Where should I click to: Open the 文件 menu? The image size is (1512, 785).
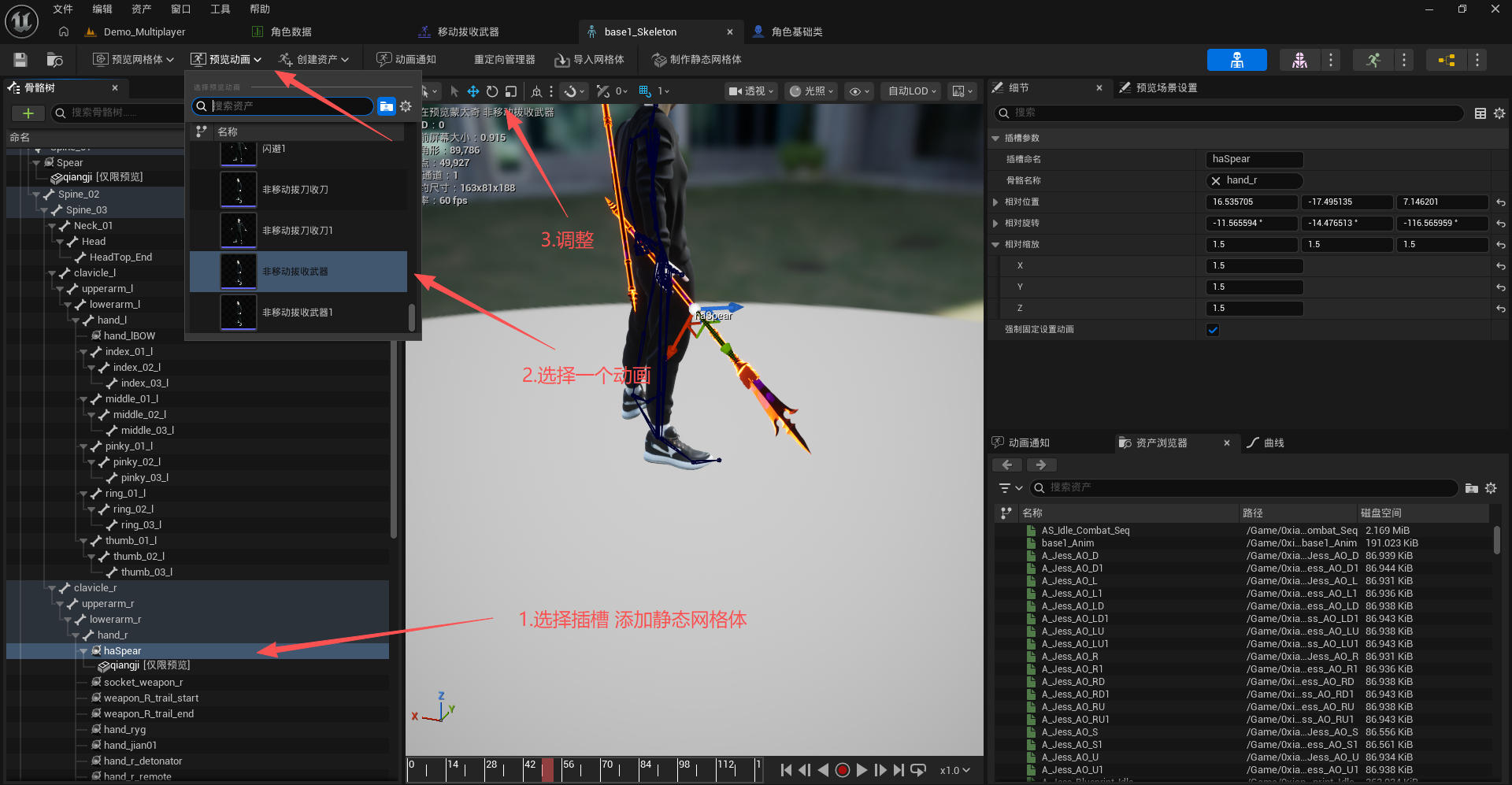point(63,9)
